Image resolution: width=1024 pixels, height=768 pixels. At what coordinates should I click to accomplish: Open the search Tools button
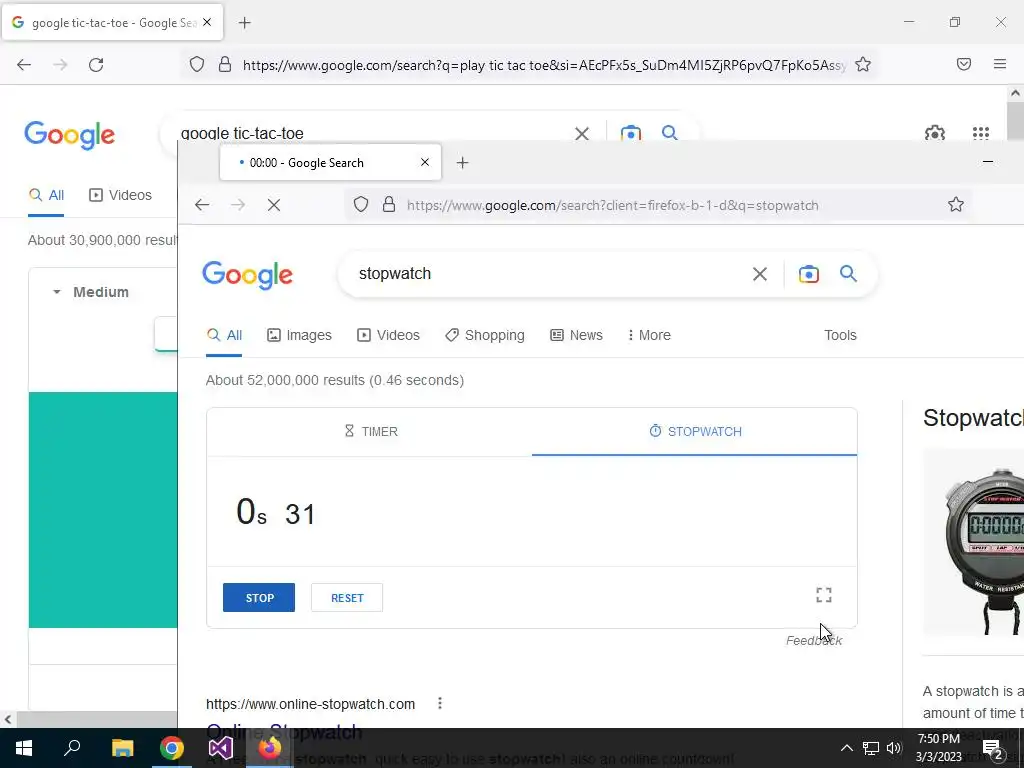840,335
